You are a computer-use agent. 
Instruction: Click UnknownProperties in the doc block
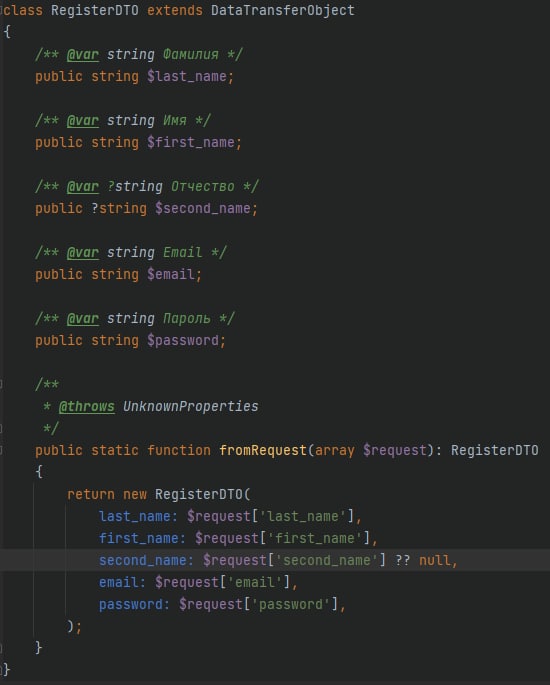point(190,406)
